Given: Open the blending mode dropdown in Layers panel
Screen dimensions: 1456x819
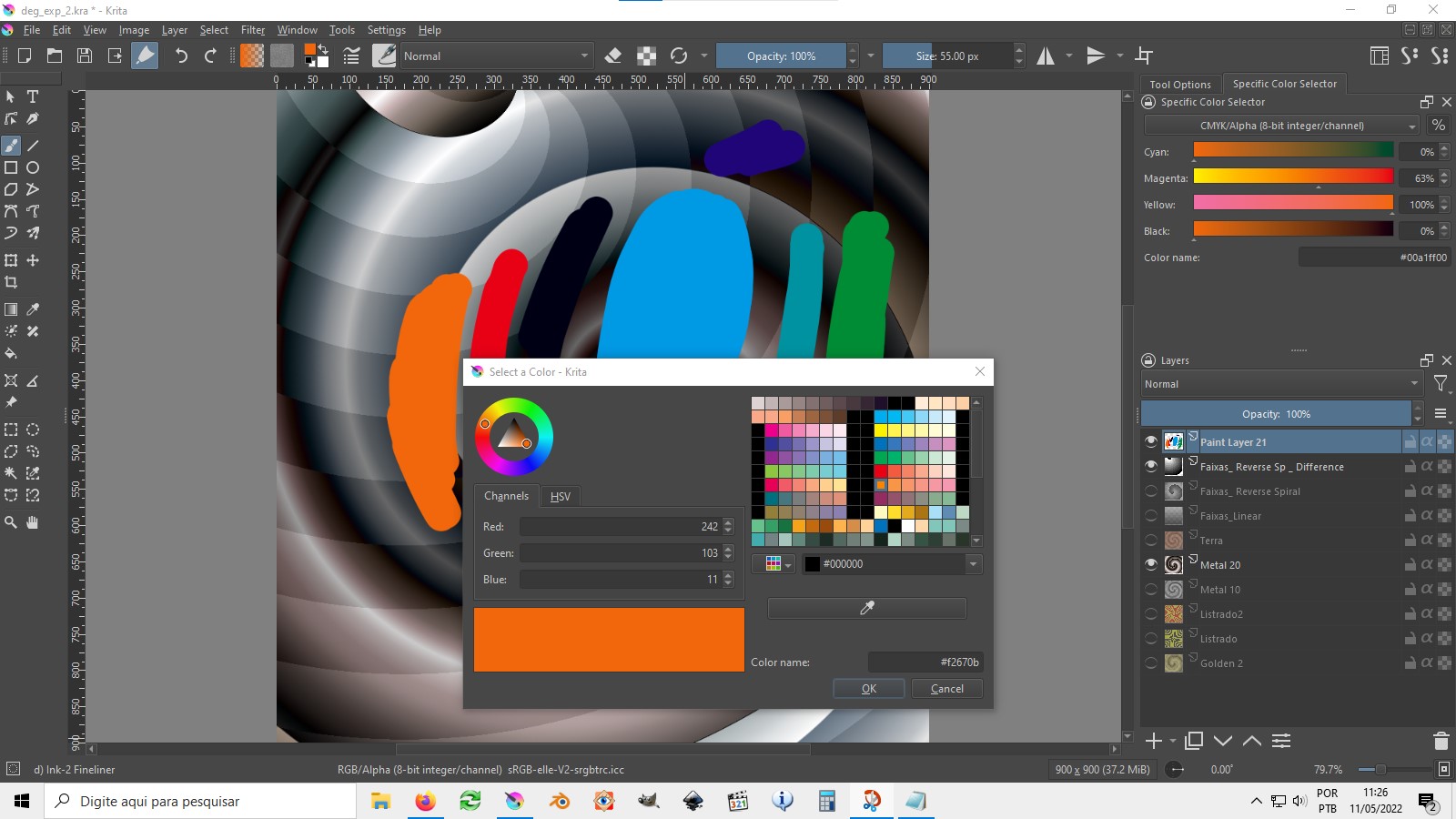Looking at the screenshot, I should (x=1280, y=383).
